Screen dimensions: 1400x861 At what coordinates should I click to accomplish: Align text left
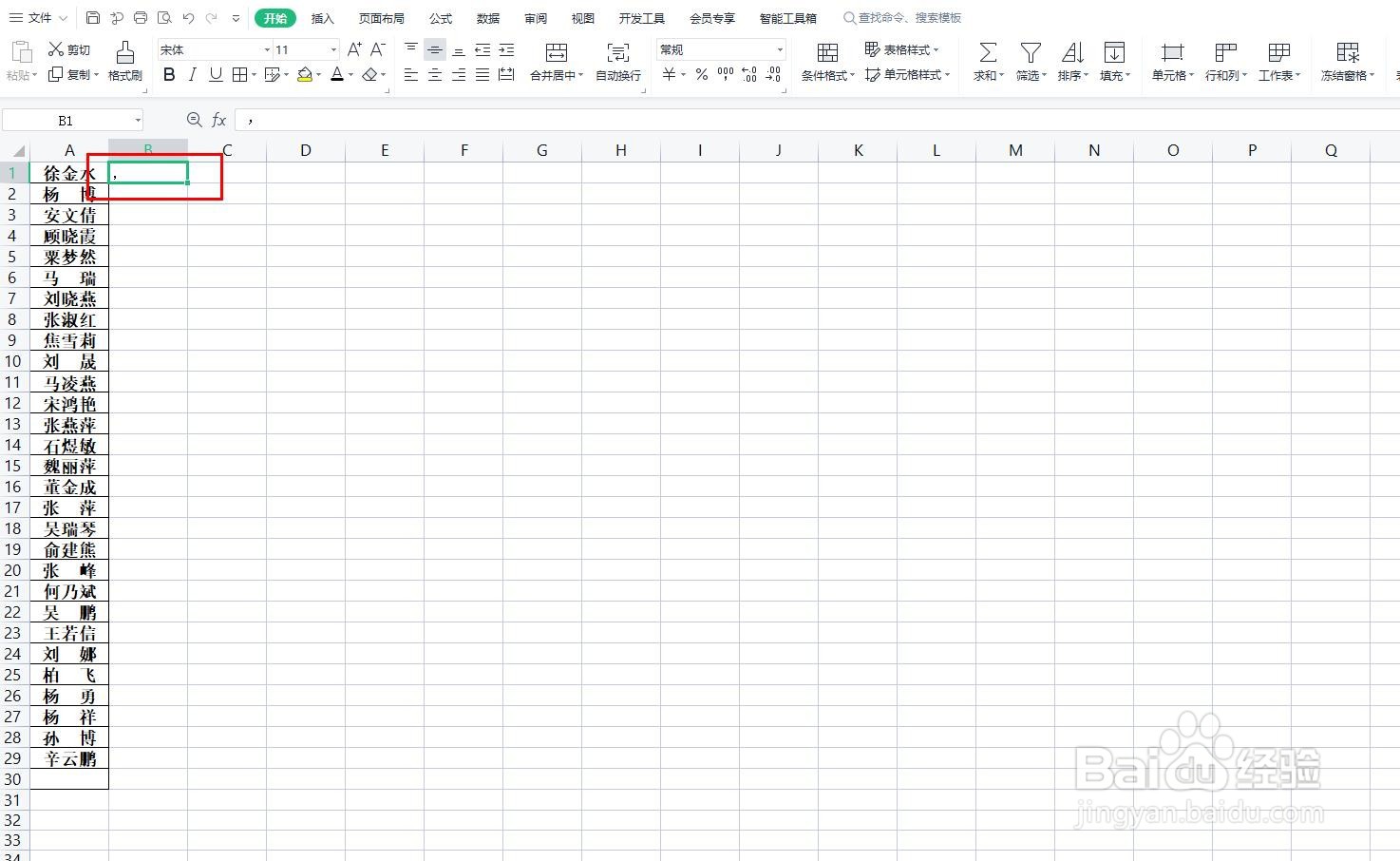click(411, 74)
